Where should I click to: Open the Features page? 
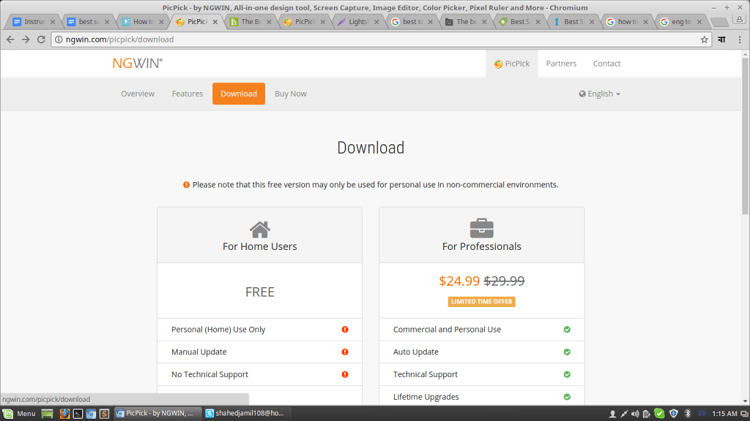pyautogui.click(x=188, y=94)
